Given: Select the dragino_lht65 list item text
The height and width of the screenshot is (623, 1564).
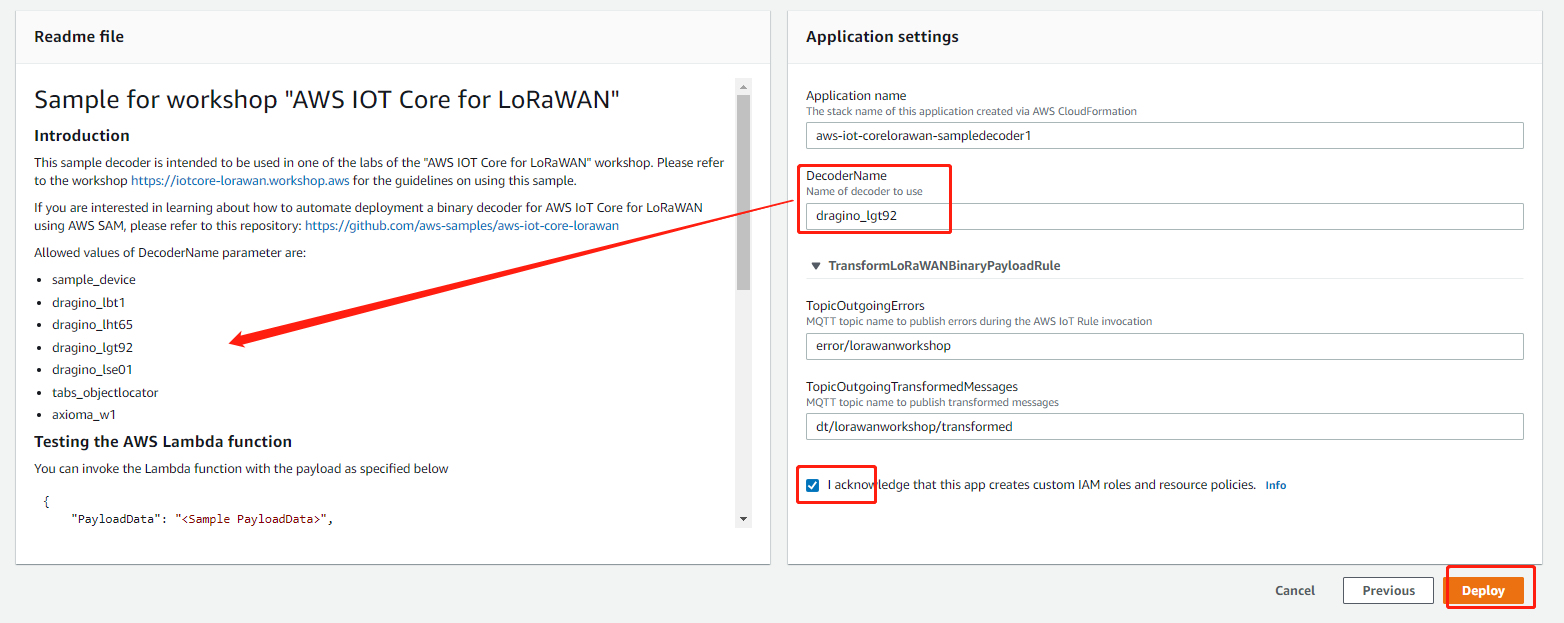Looking at the screenshot, I should pos(92,325).
